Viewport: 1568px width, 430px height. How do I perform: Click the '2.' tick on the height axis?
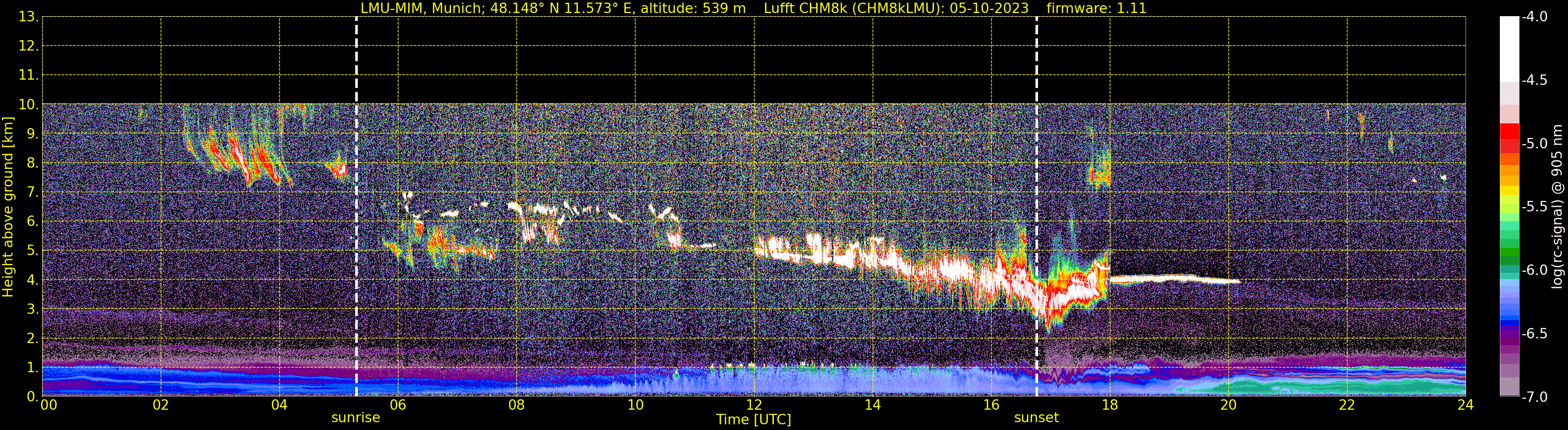(x=33, y=339)
